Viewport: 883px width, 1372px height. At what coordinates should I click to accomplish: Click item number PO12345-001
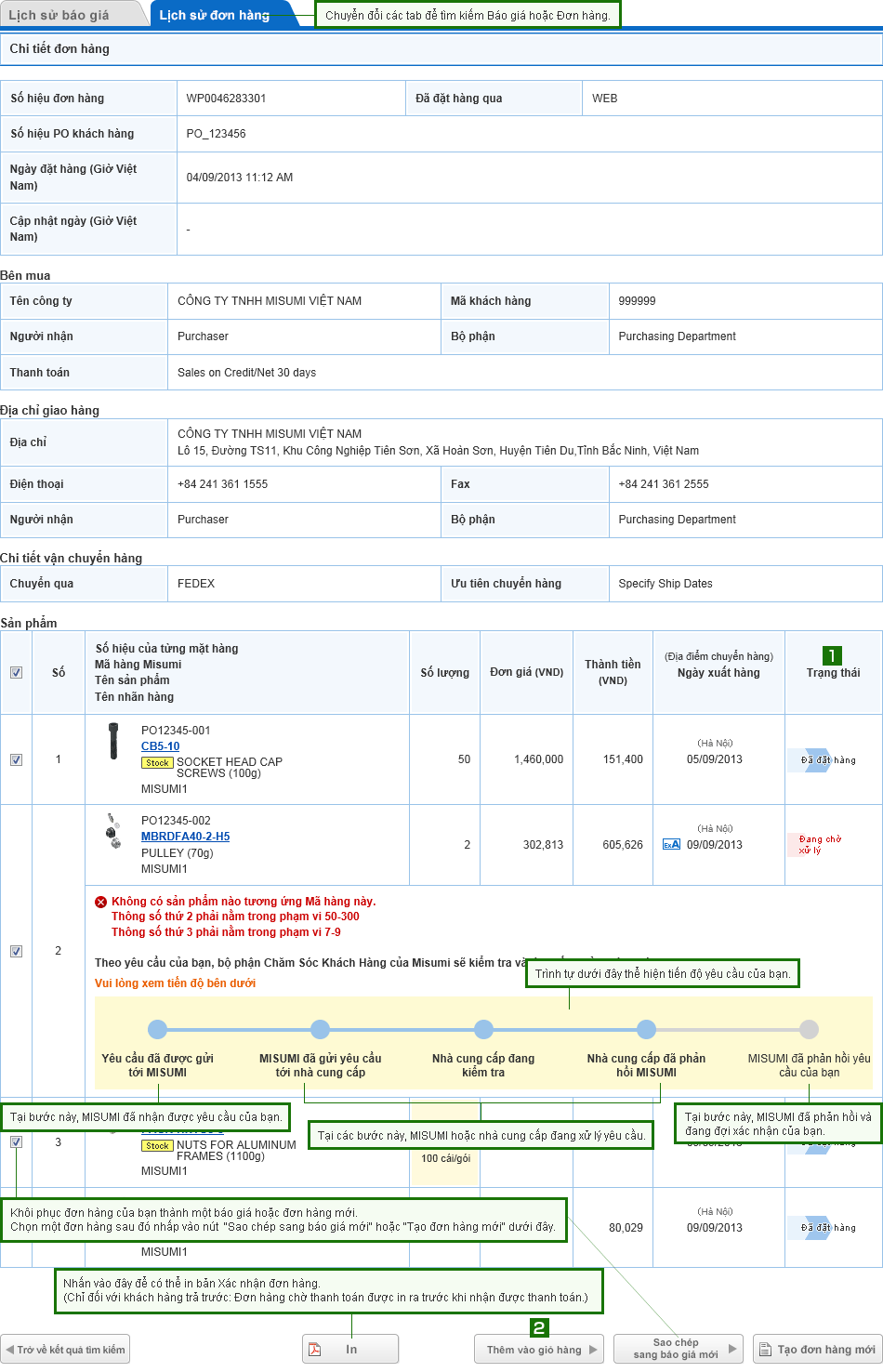tap(176, 731)
